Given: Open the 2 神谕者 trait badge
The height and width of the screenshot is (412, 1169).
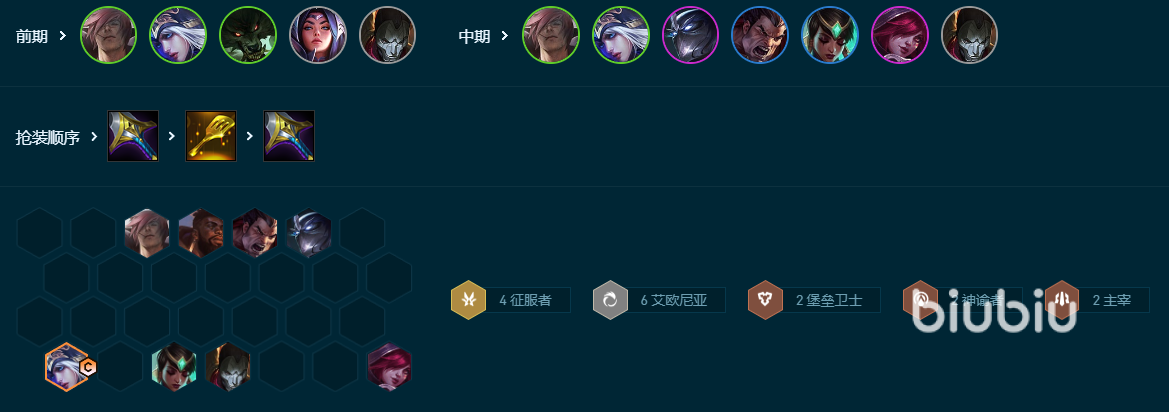Looking at the screenshot, I should [x=962, y=300].
